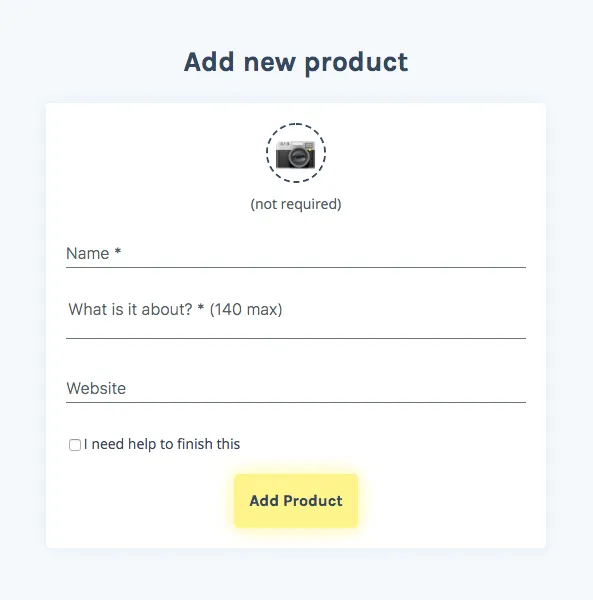Focus the Name input field
The image size is (593, 600).
pos(296,253)
